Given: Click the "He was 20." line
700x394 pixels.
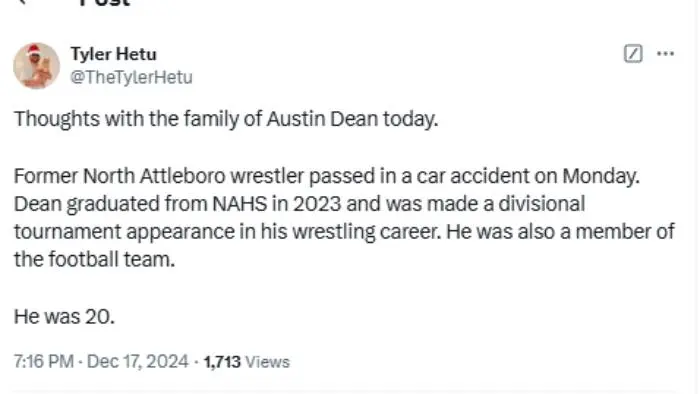Looking at the screenshot, I should click(64, 317).
